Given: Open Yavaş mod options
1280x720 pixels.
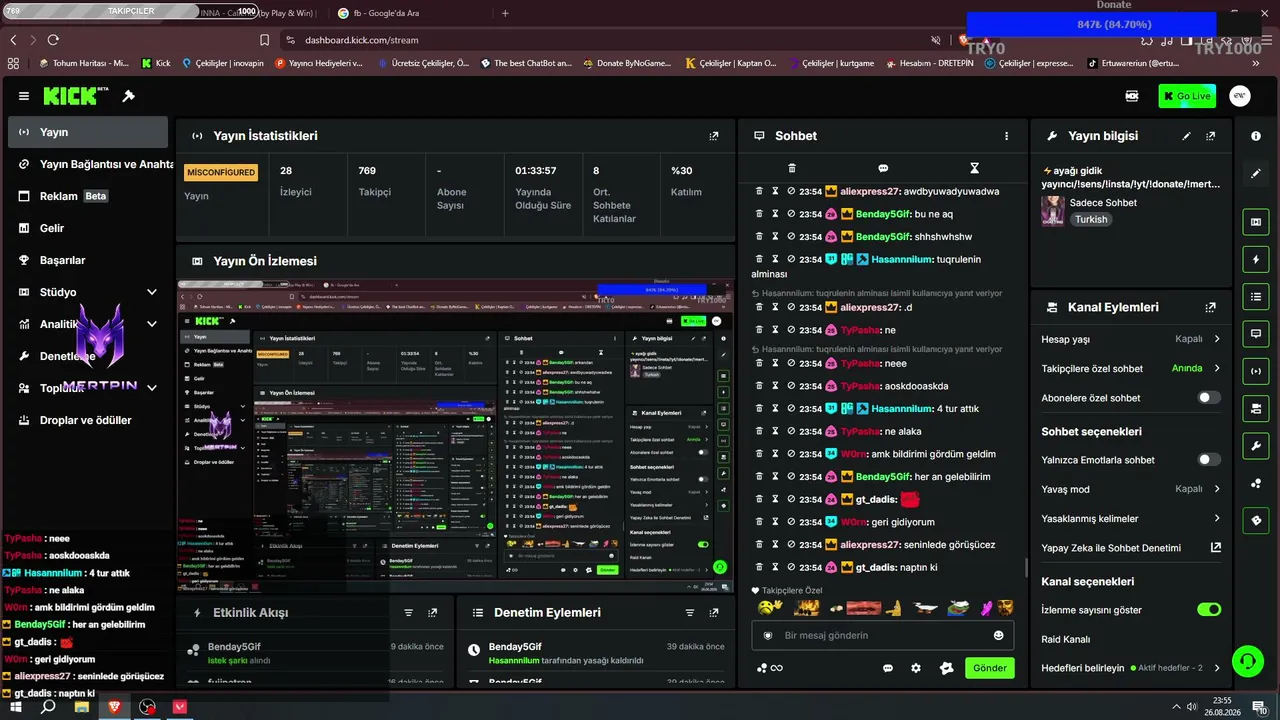Looking at the screenshot, I should point(1131,489).
